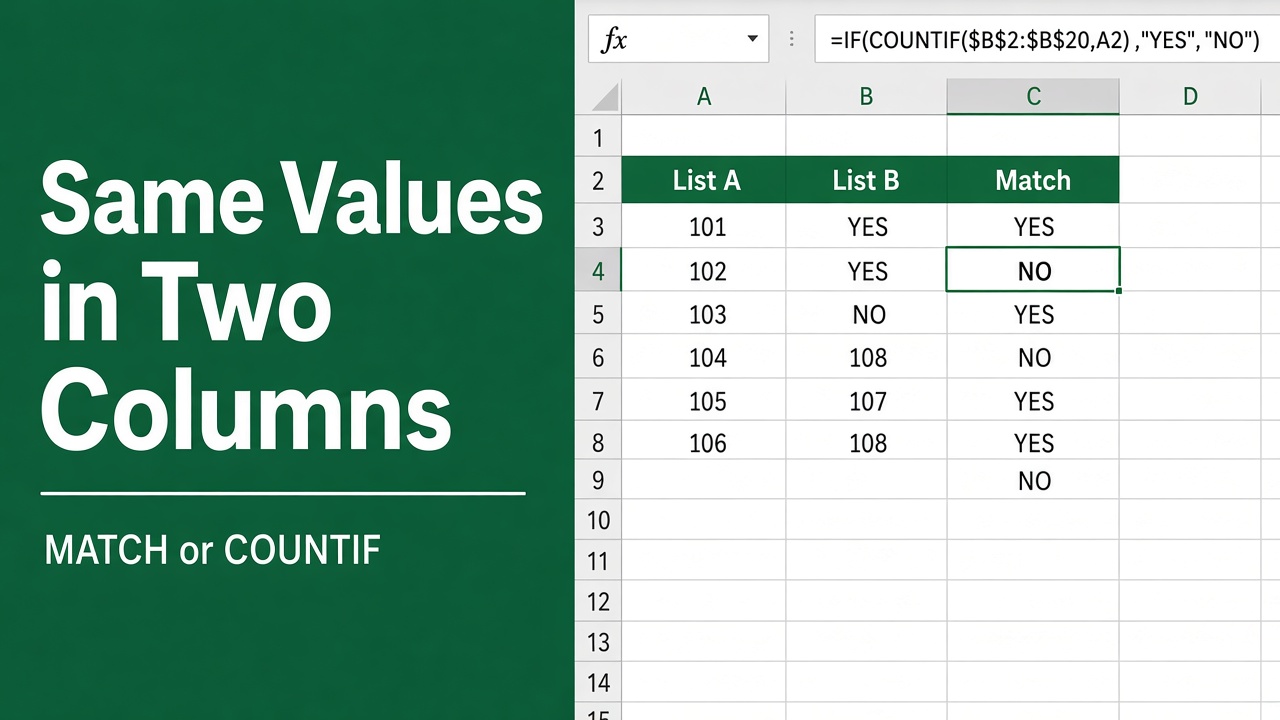Select the 108 cell in row 6

[866, 358]
